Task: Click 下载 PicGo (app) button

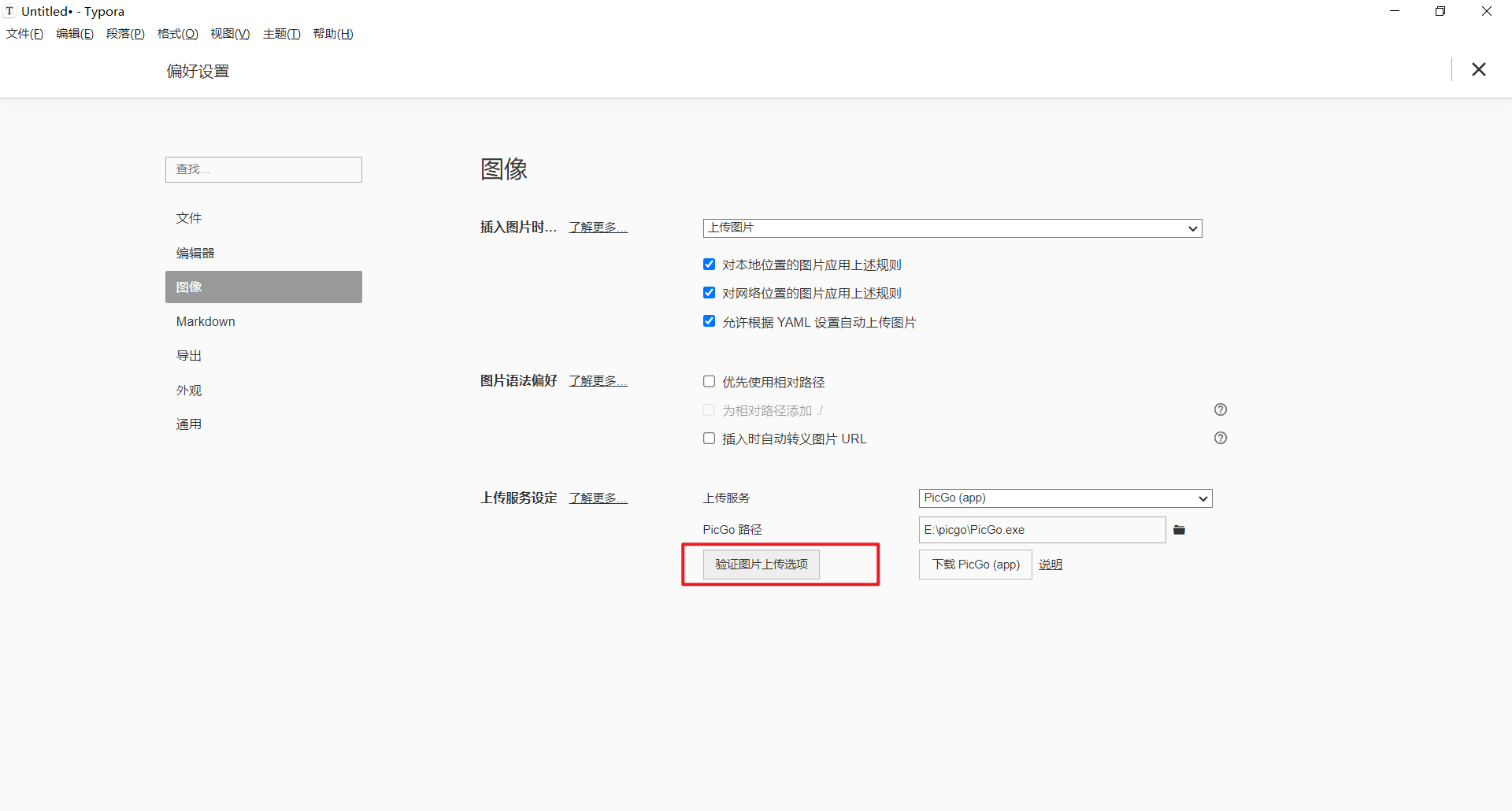Action: [976, 565]
